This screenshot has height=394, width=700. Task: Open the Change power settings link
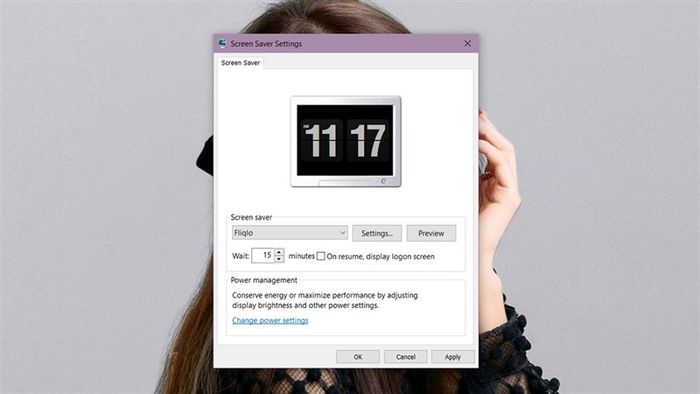pos(270,320)
